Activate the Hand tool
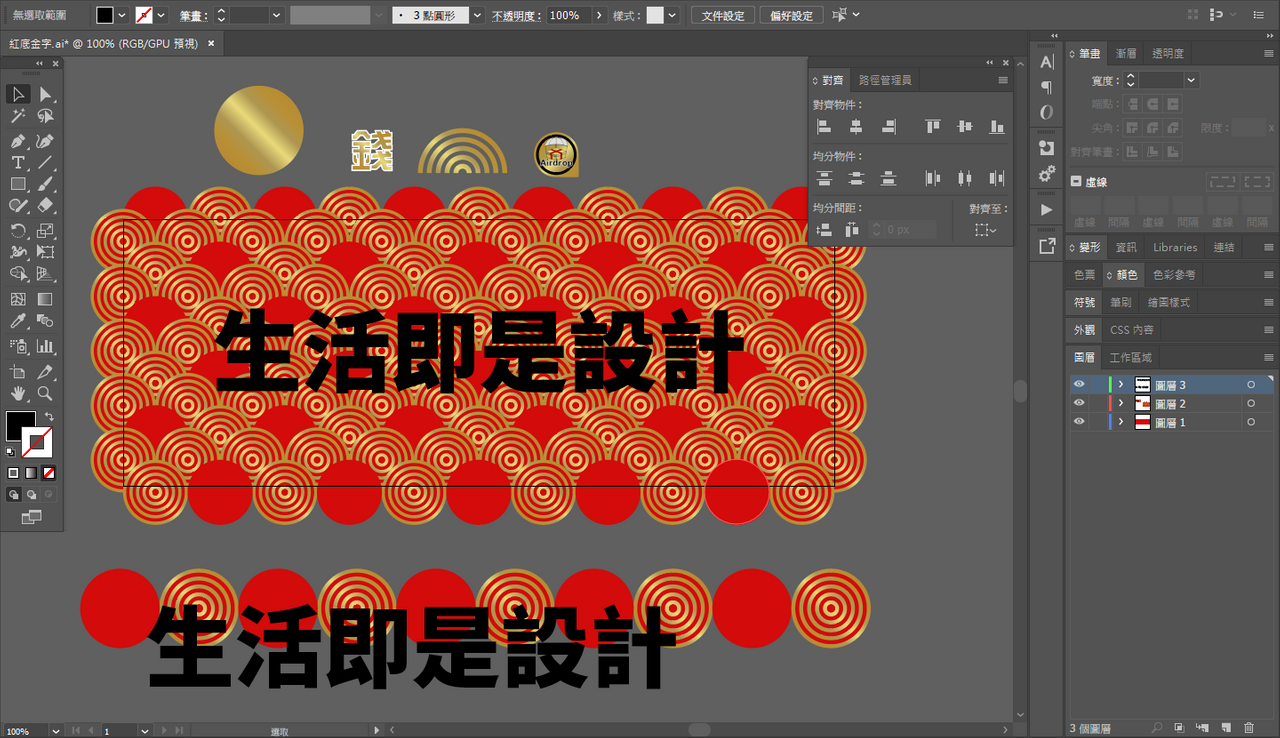Image resolution: width=1280 pixels, height=738 pixels. point(18,394)
